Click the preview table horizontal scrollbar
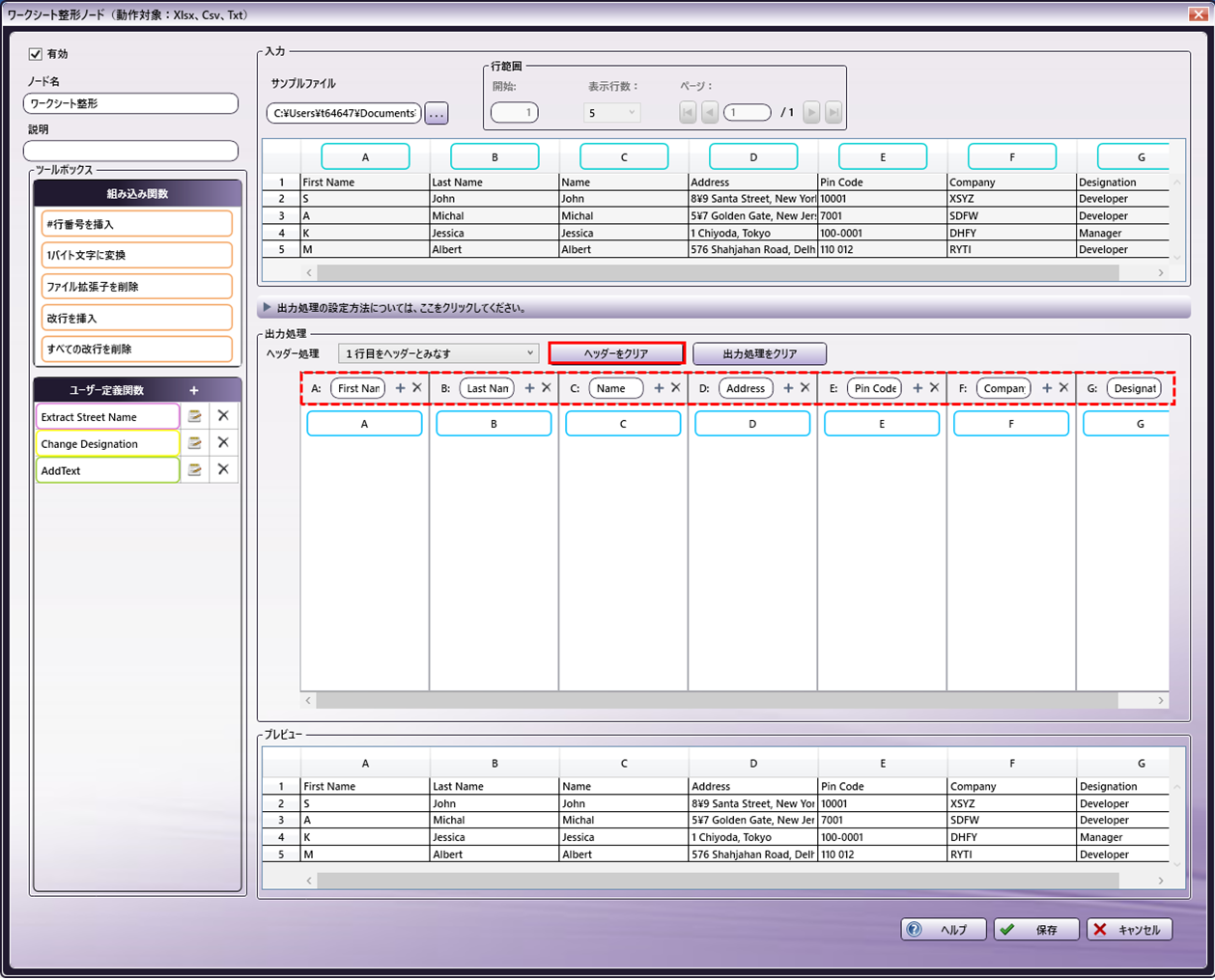The image size is (1215, 980). pyautogui.click(x=718, y=881)
